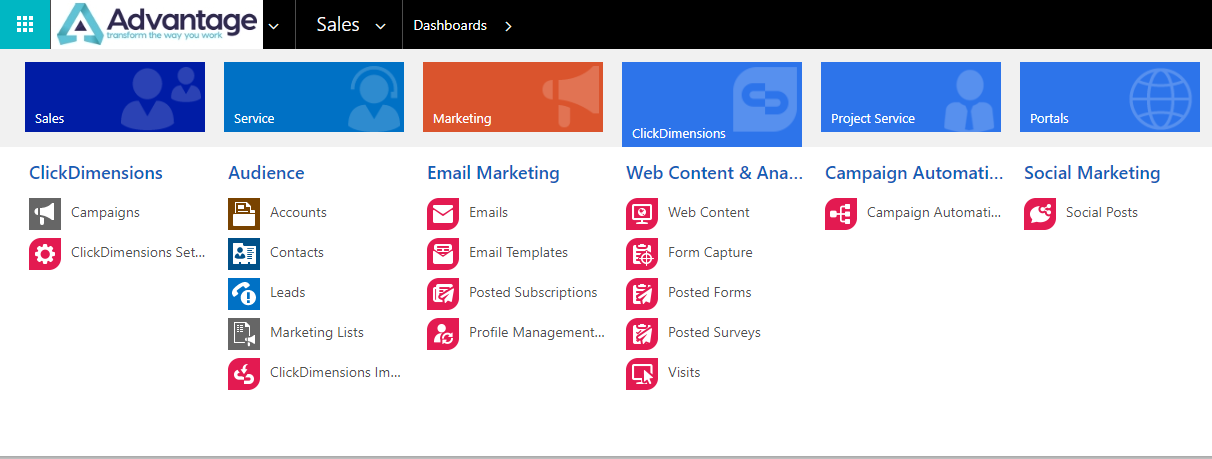The image size is (1212, 459).
Task: Click the Posted Surveys icon
Action: [x=642, y=334]
